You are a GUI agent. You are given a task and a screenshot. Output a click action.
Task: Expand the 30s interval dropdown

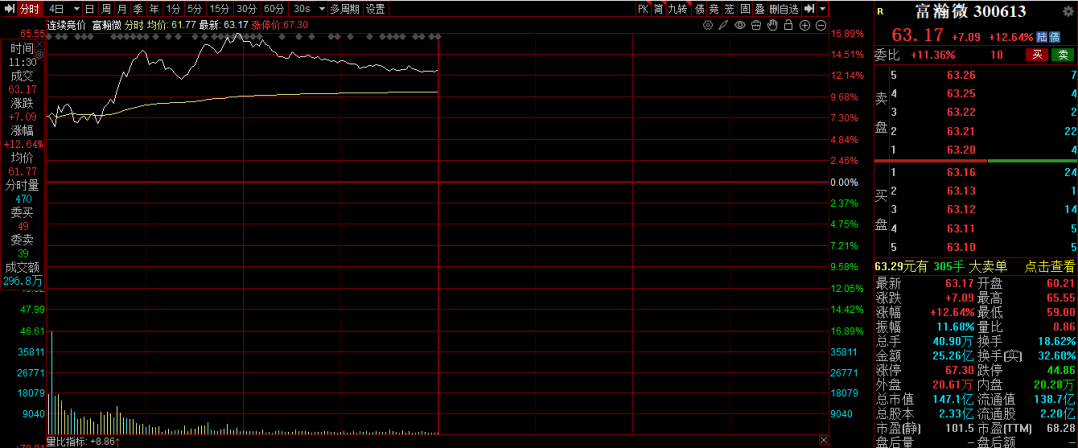tap(321, 8)
